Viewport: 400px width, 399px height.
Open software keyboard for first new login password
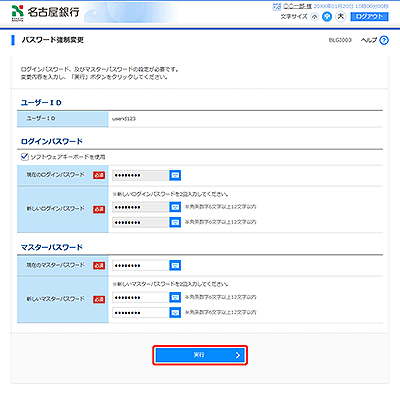click(x=175, y=207)
